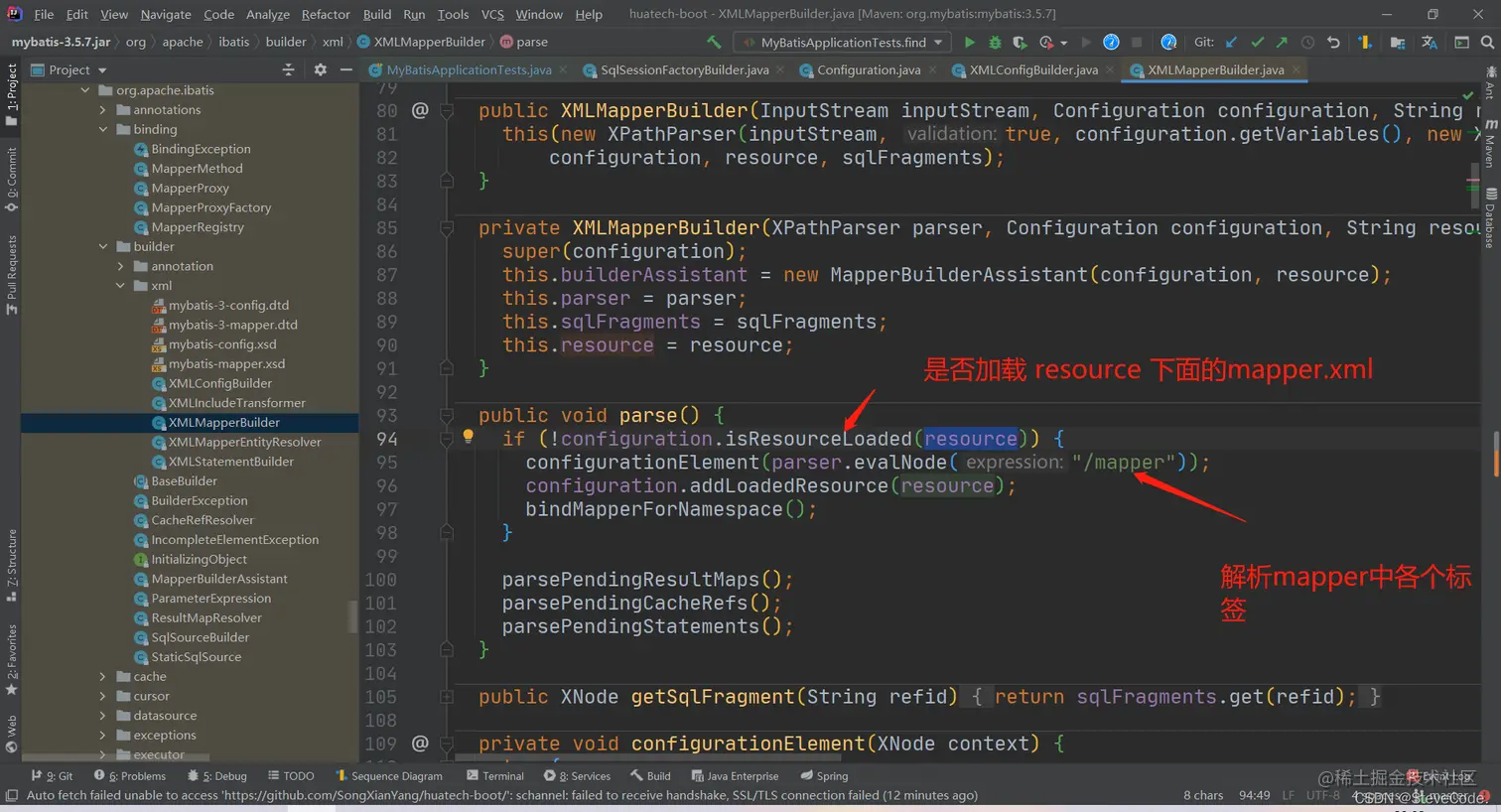Click the Run with Coverage shield icon

1020,42
